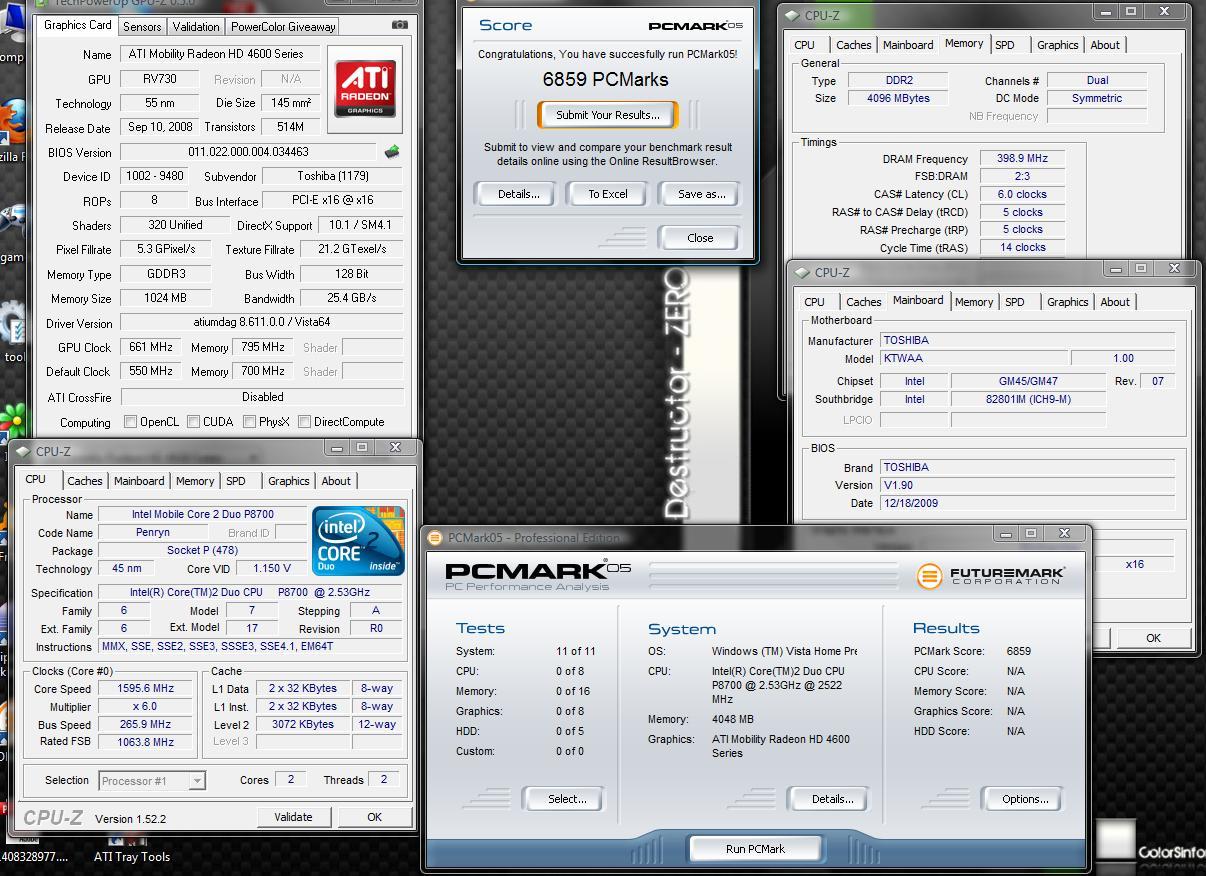Screen dimensions: 1206x876
Task: Click the GPU-Z screenshot camera icon
Action: pos(399,25)
